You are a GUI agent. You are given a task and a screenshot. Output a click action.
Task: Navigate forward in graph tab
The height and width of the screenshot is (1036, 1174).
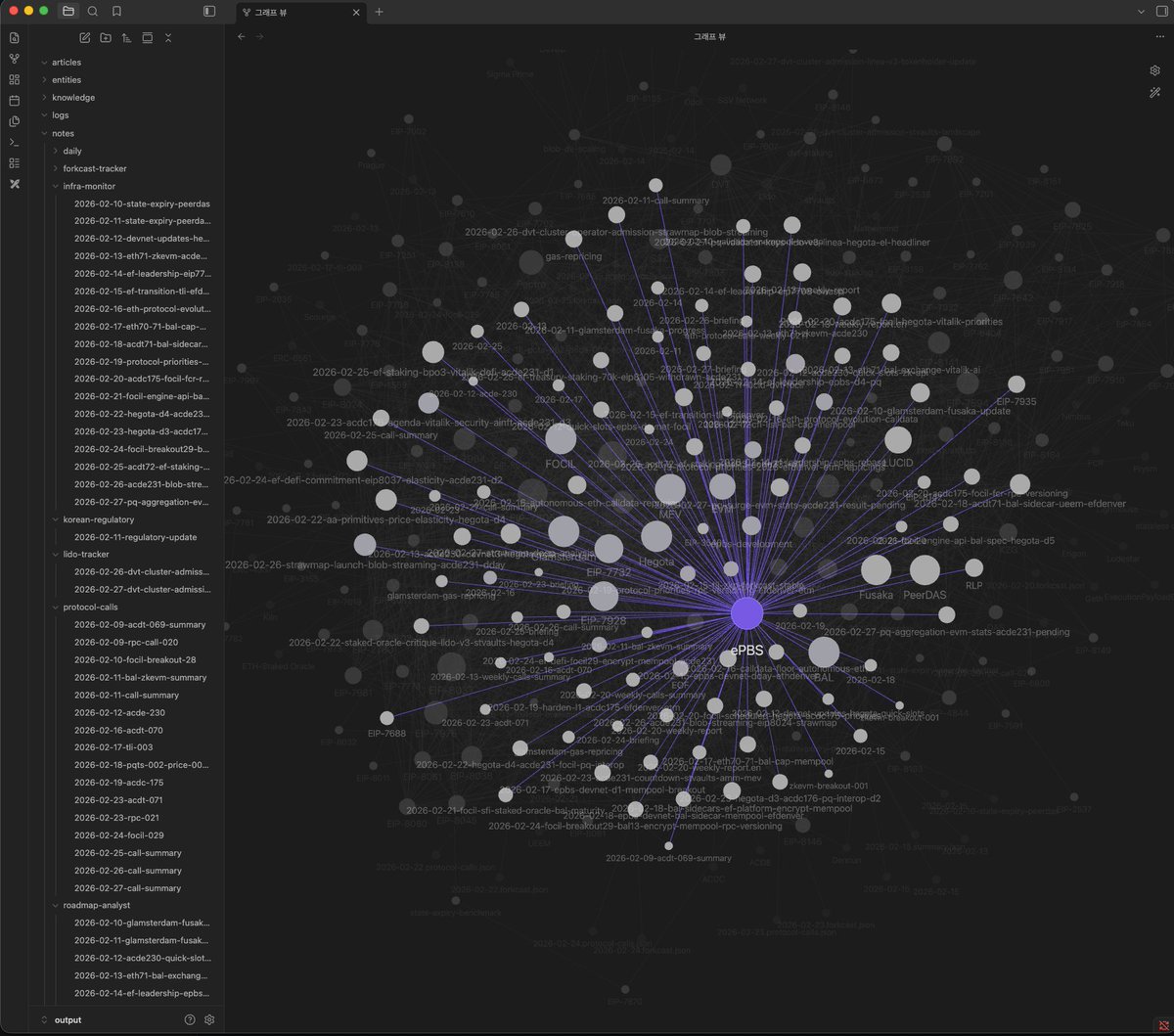point(259,36)
